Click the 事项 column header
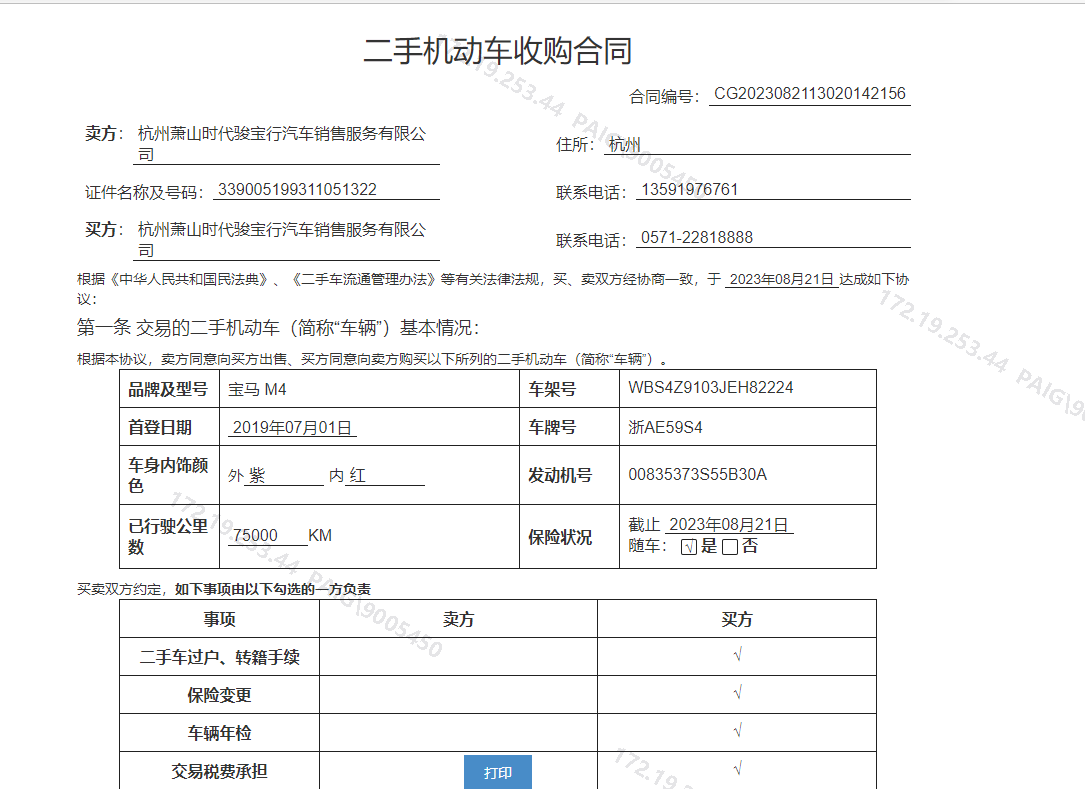This screenshot has height=789, width=1085. (219, 619)
